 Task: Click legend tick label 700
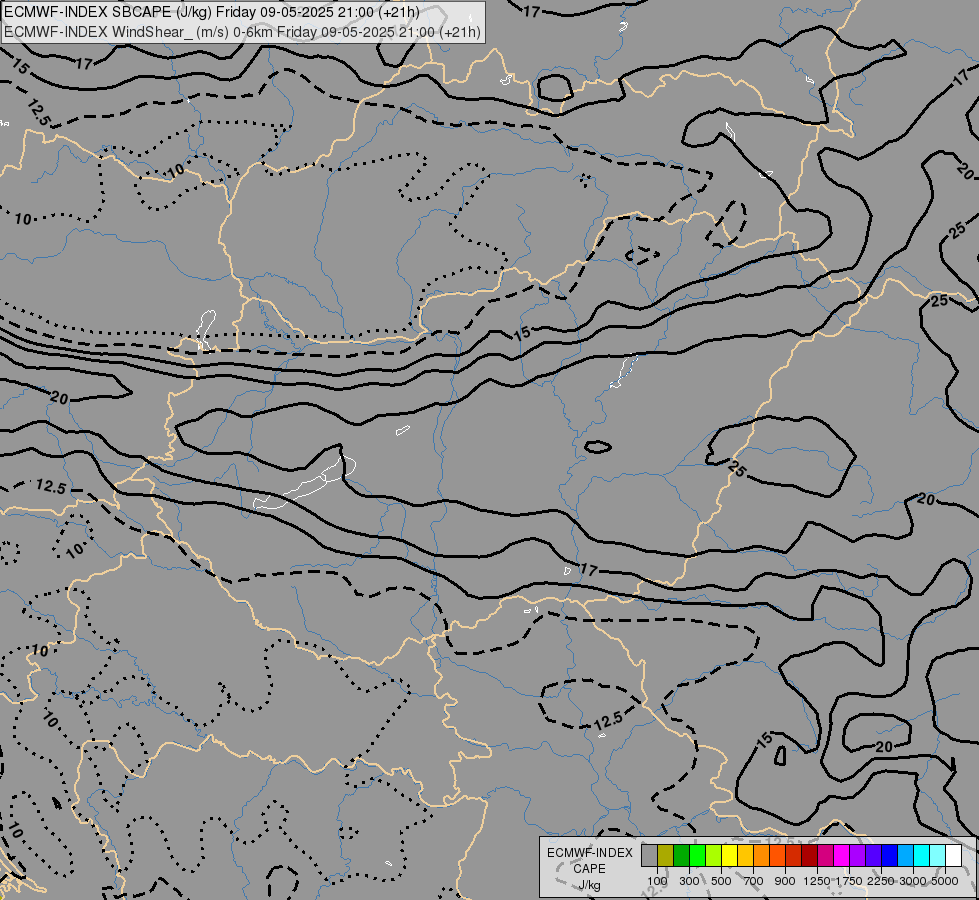pyautogui.click(x=754, y=881)
